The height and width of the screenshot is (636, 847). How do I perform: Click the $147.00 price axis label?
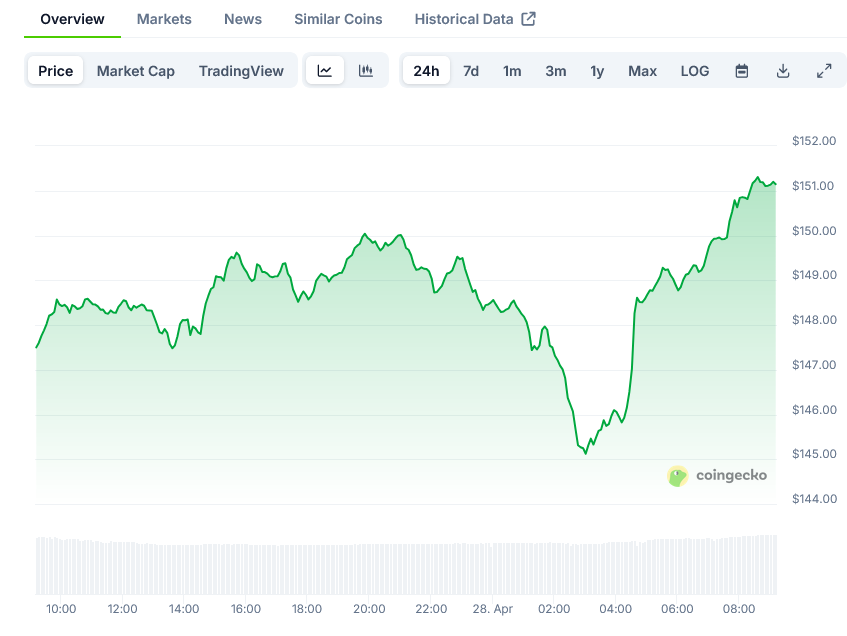[x=814, y=365]
